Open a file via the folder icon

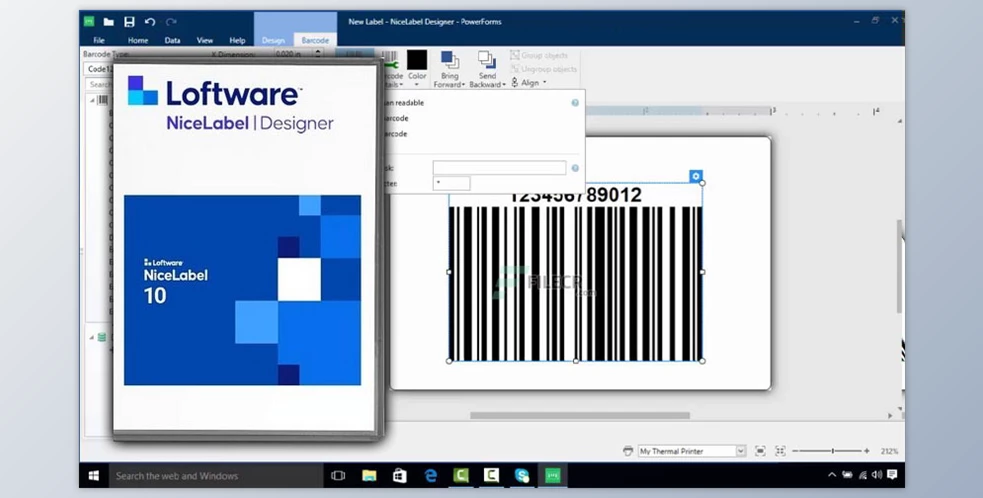[108, 22]
